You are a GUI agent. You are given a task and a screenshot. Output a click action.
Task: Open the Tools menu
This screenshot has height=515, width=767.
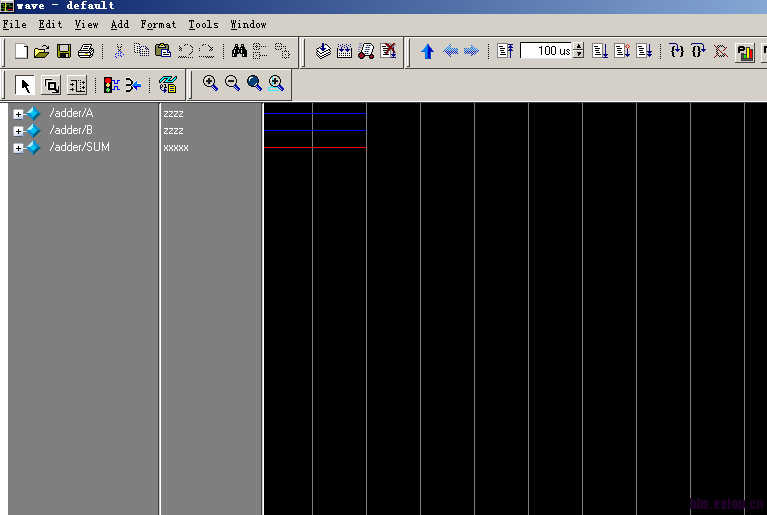(x=203, y=24)
